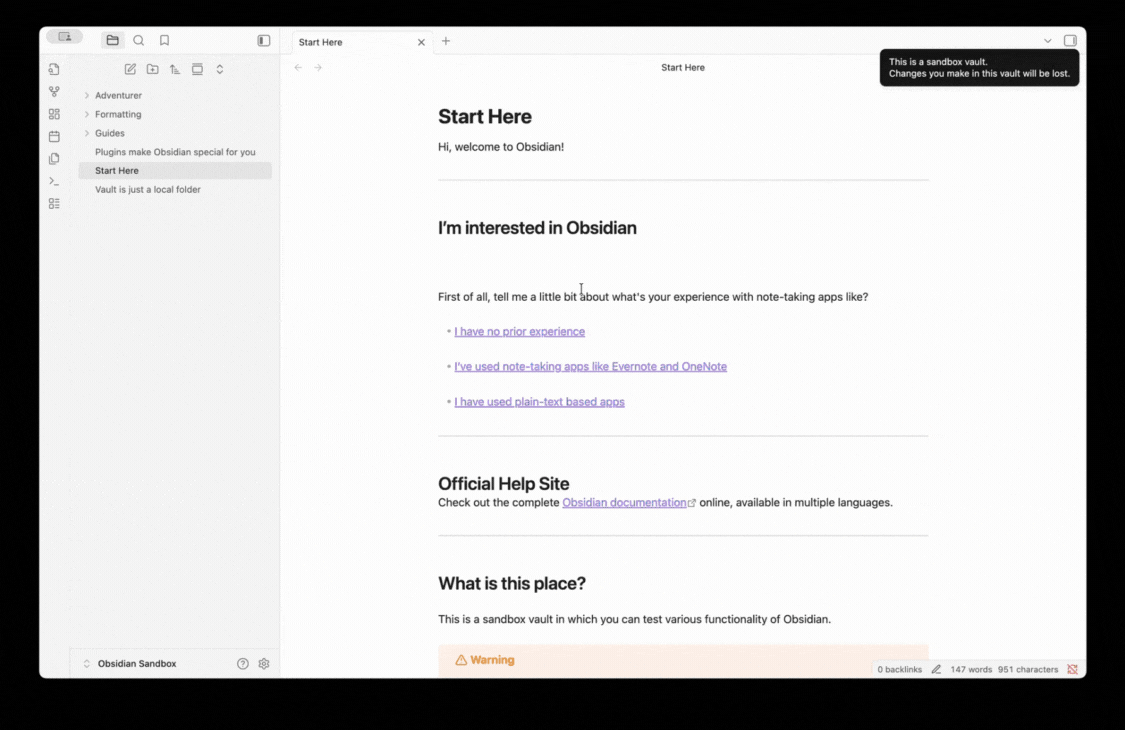Viewport: 1125px width, 730px height.
Task: Open help via question mark icon
Action: pos(243,664)
